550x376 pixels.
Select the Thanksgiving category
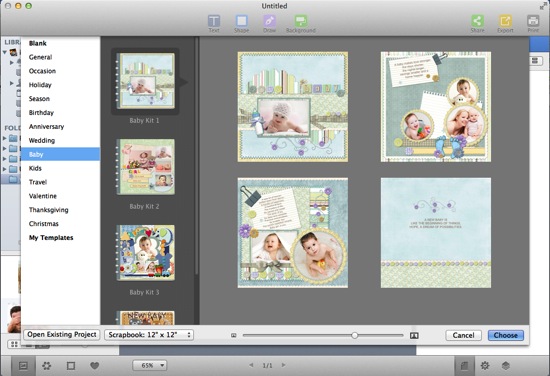click(x=48, y=210)
